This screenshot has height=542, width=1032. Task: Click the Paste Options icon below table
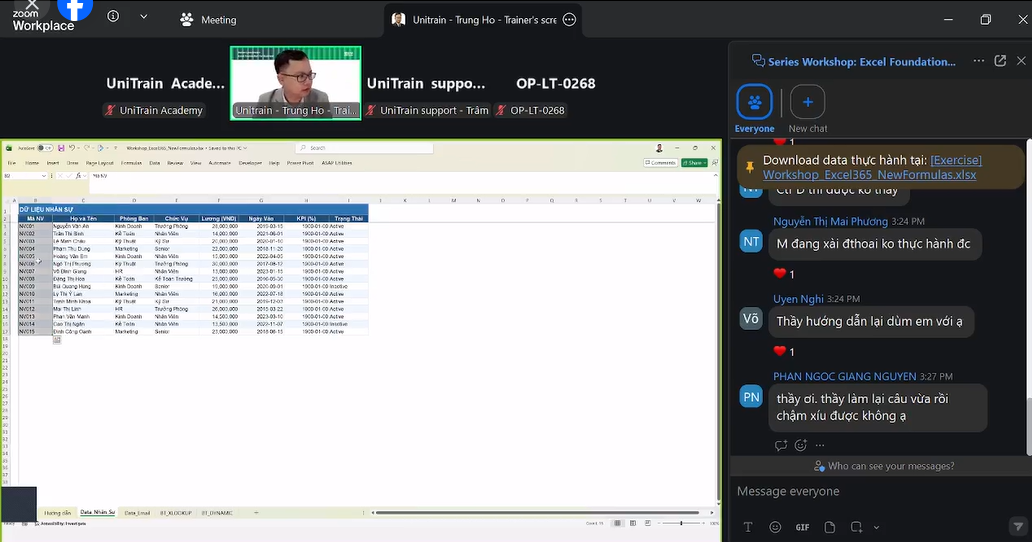(57, 339)
